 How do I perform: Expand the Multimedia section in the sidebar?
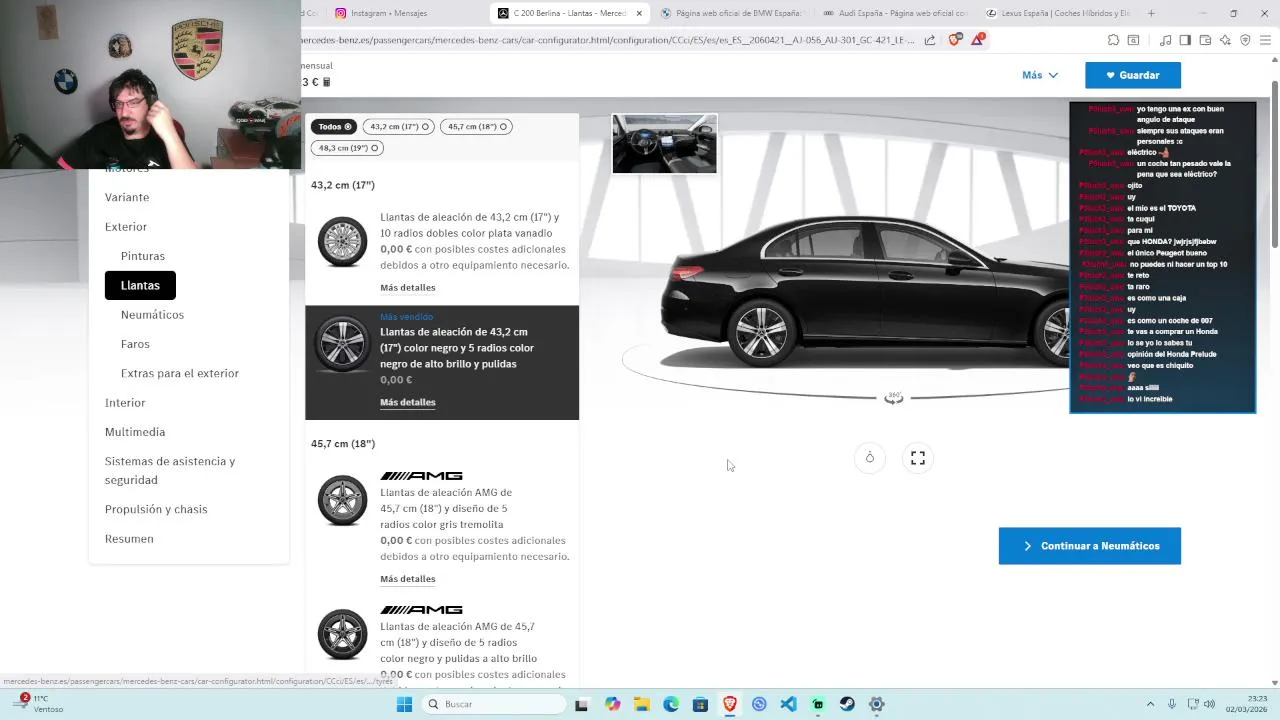(135, 432)
